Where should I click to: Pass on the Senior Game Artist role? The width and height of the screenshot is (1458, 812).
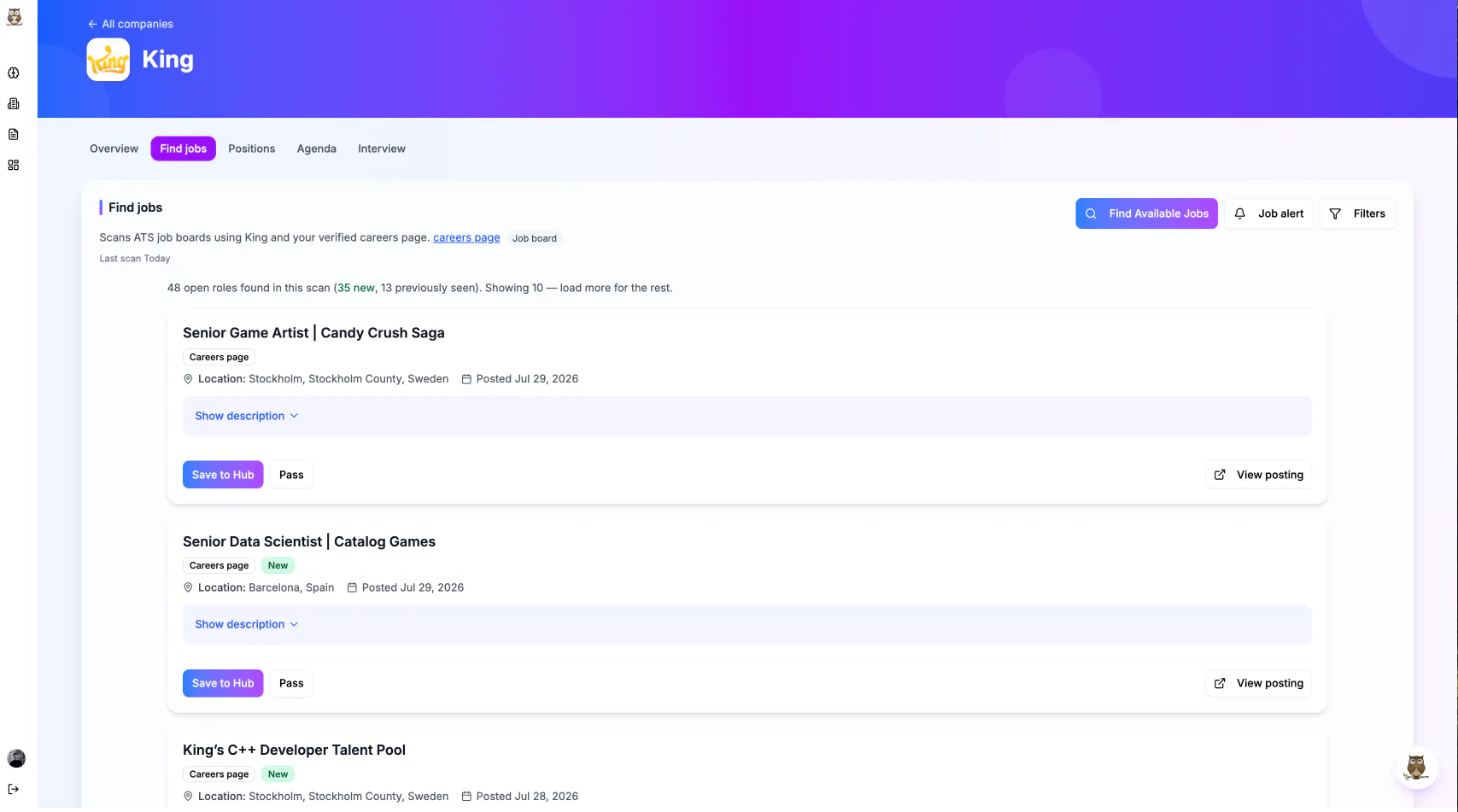(291, 475)
